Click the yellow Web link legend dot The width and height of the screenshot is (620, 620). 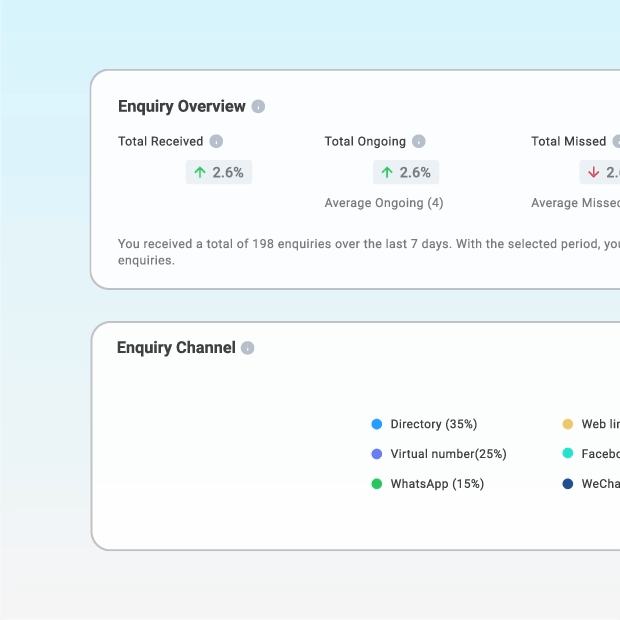tap(567, 424)
